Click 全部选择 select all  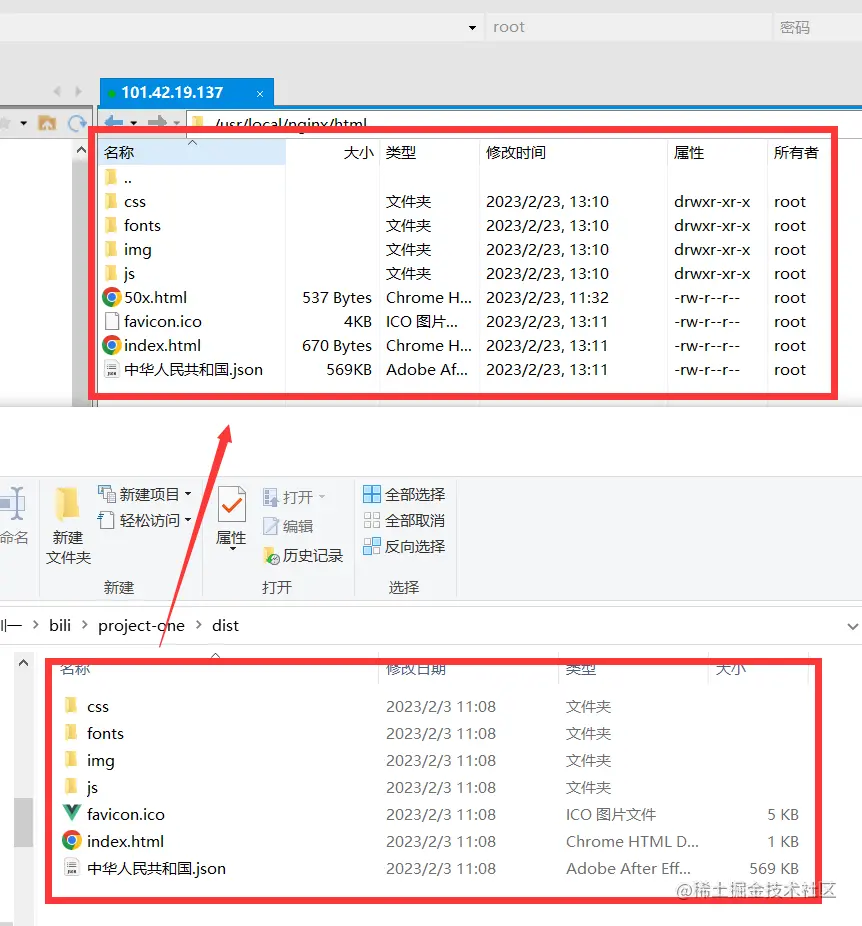tap(404, 494)
